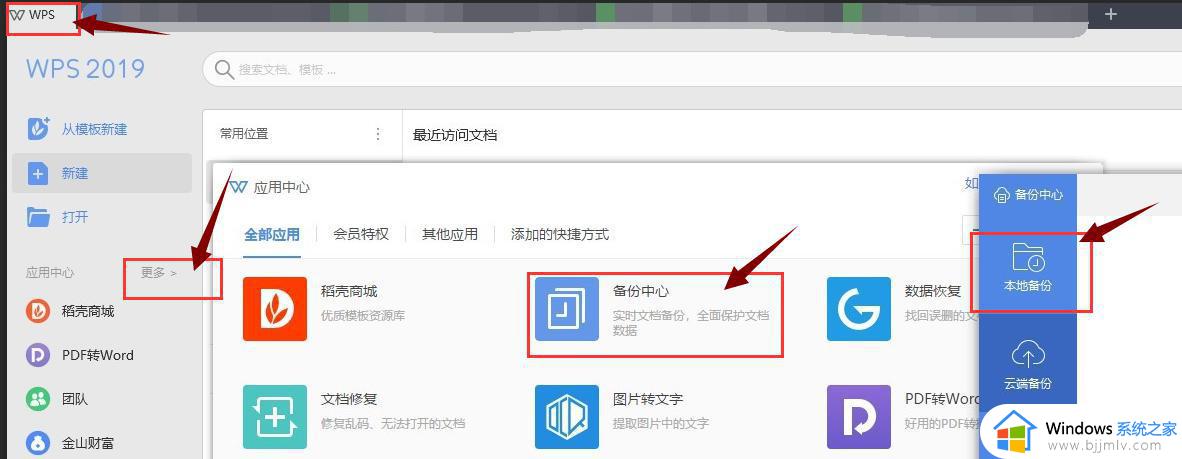Click 图片转文字 title in app list
This screenshot has height=459, width=1182.
pos(648,399)
